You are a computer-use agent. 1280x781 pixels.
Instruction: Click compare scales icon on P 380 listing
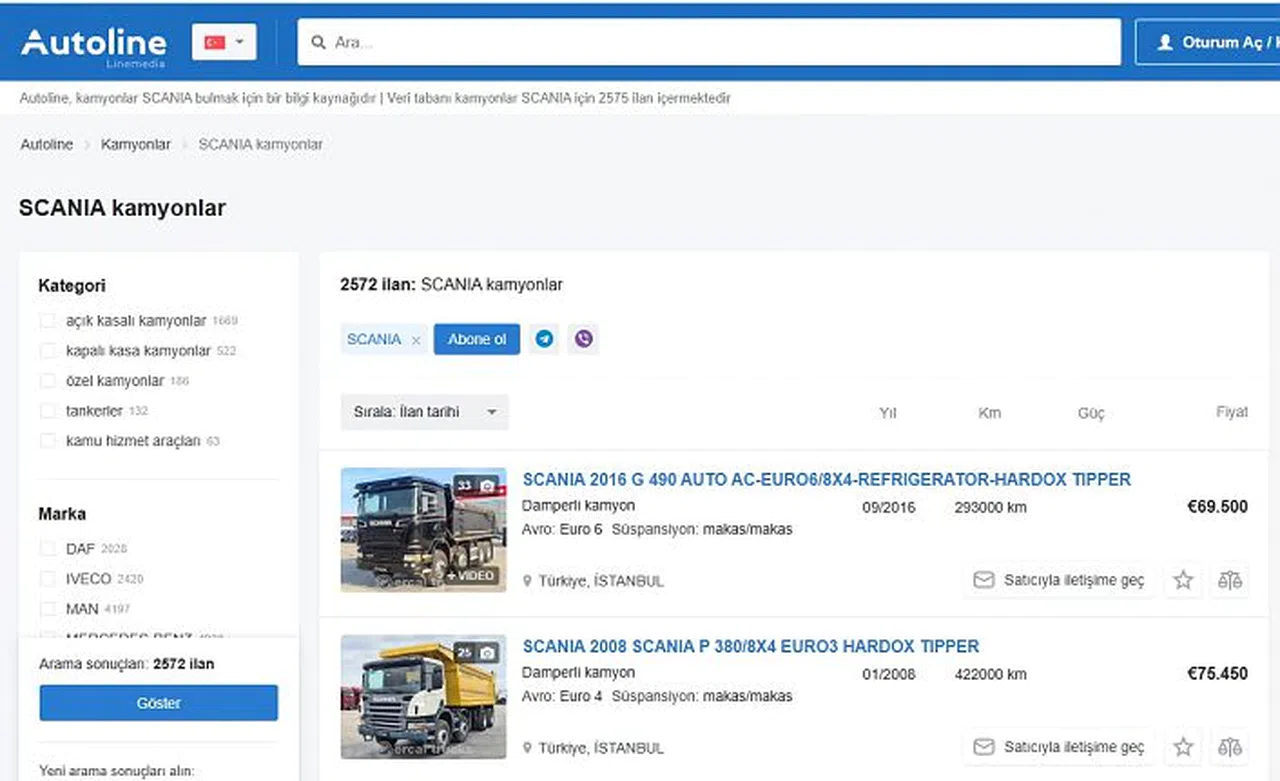[1230, 747]
